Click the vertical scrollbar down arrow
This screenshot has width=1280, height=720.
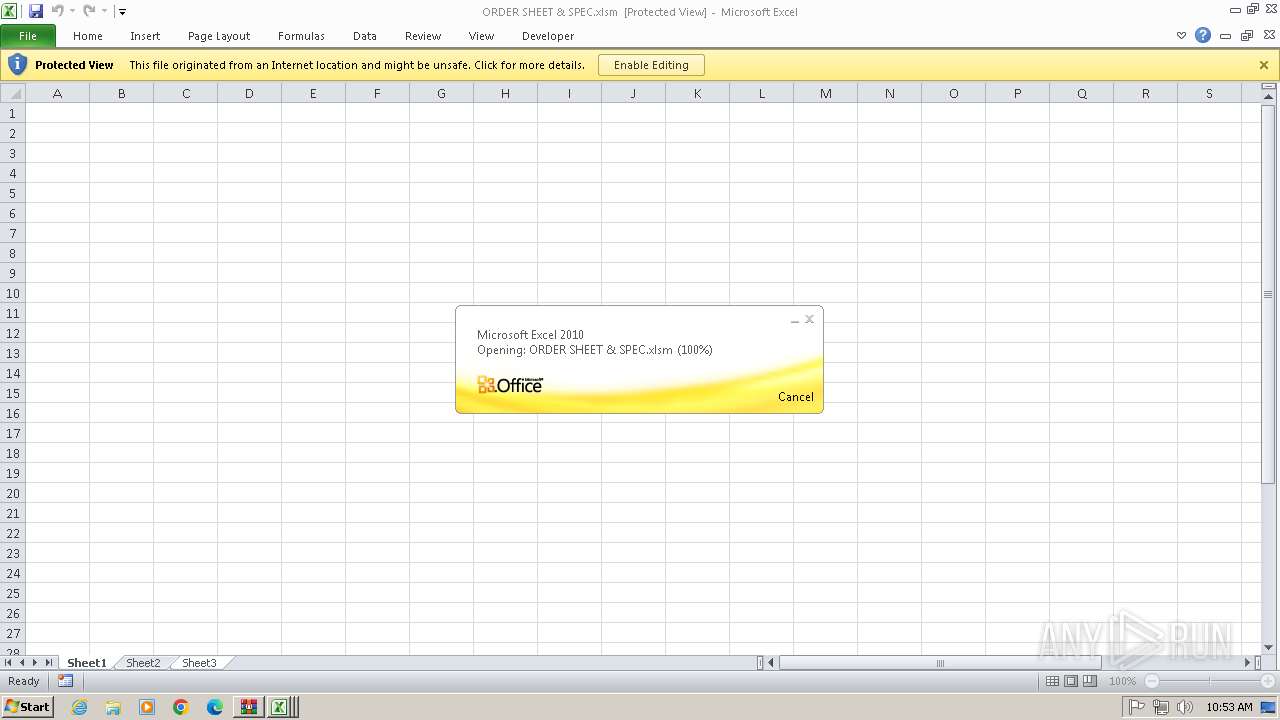pyautogui.click(x=1269, y=648)
